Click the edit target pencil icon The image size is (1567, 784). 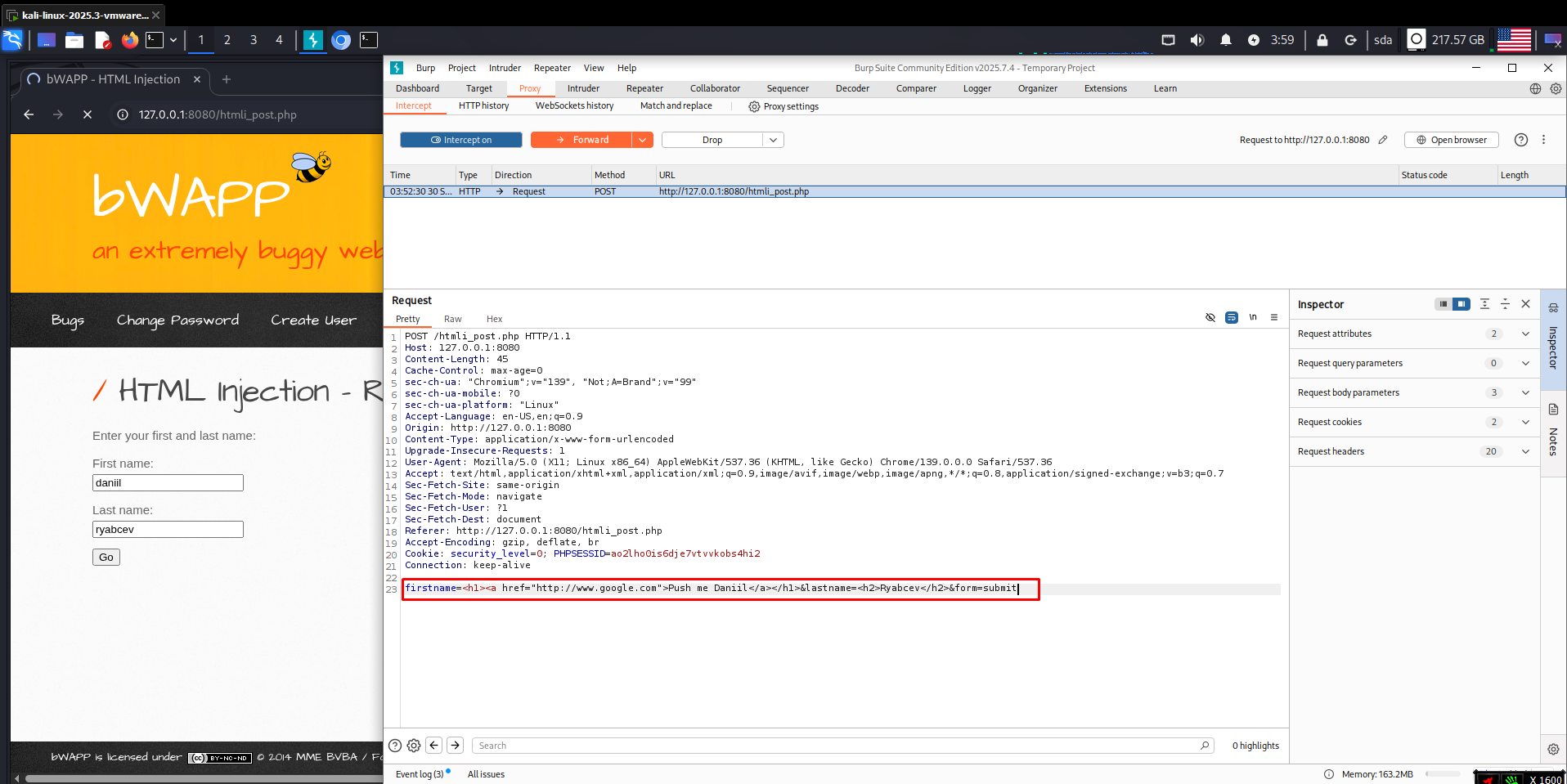pyautogui.click(x=1383, y=140)
